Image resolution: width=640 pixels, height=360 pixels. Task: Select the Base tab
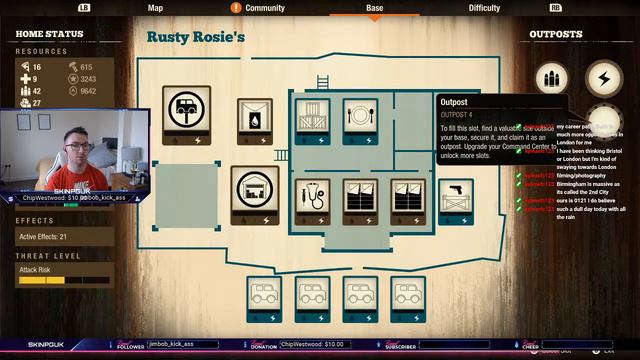click(374, 8)
